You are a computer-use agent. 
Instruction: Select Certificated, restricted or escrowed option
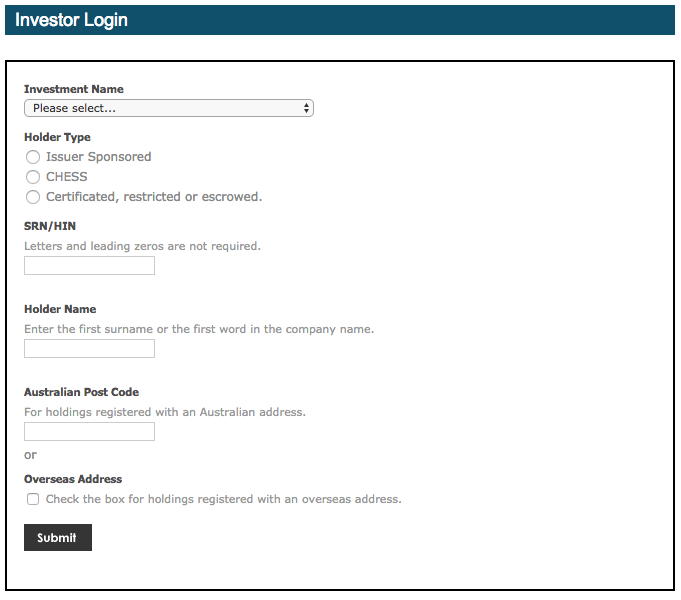click(33, 197)
